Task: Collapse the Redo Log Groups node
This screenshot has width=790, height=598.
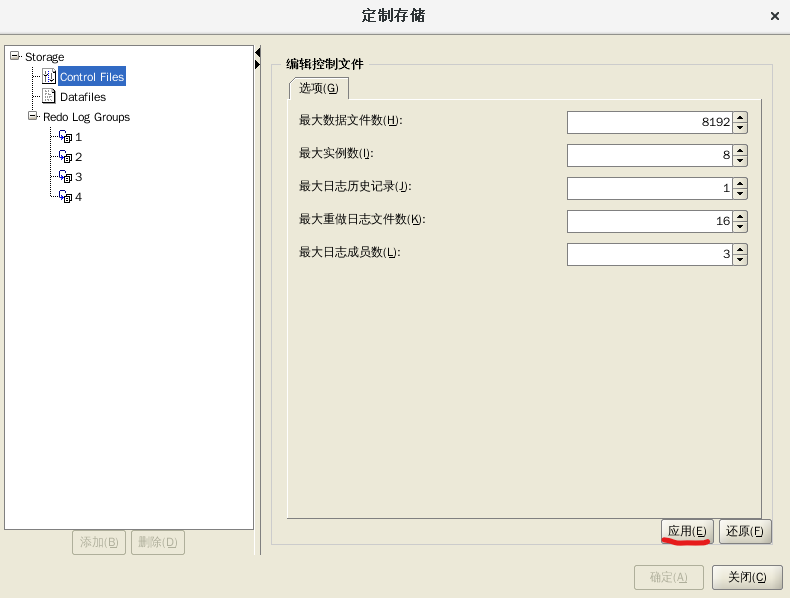Action: coord(33,116)
